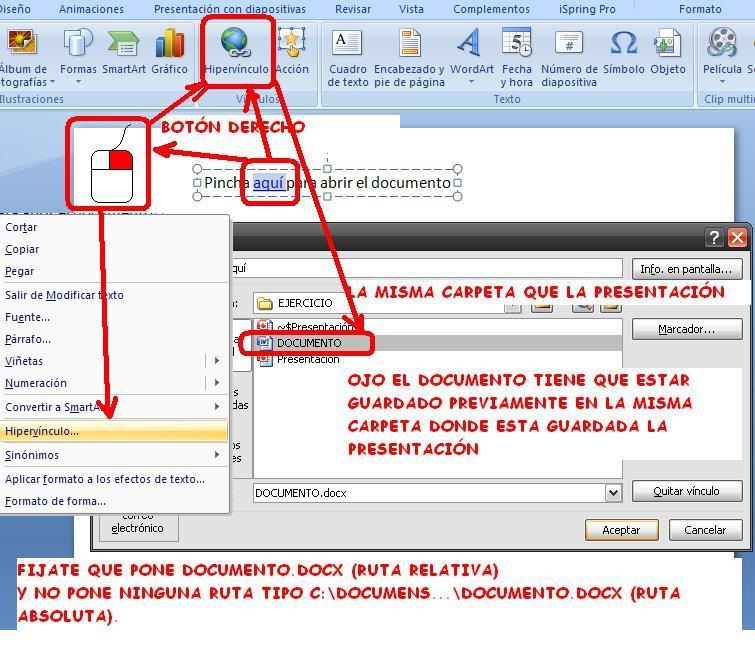Click the Hipervínculo ribbon icon

236,52
